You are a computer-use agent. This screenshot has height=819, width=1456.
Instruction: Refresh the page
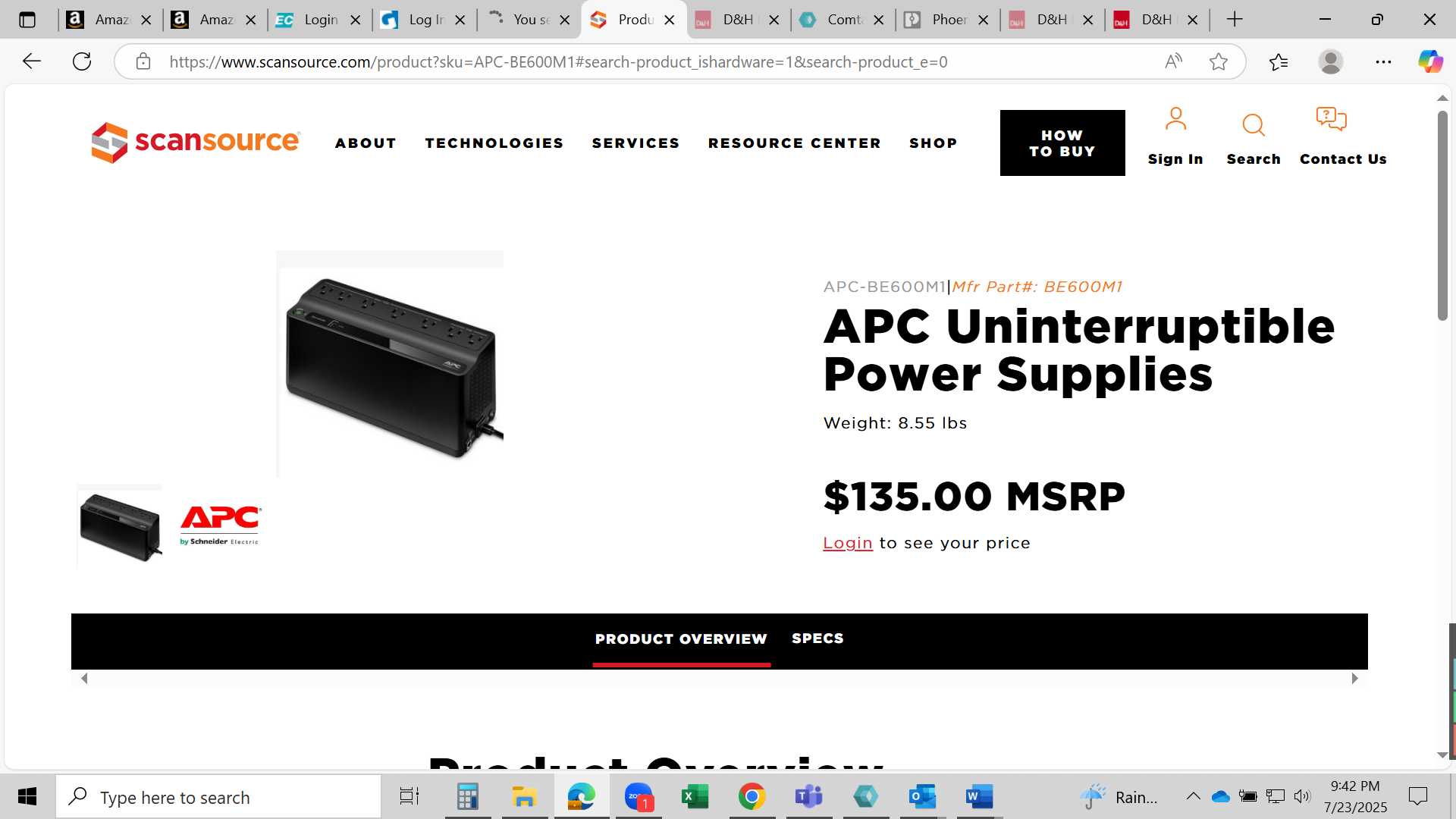tap(82, 61)
